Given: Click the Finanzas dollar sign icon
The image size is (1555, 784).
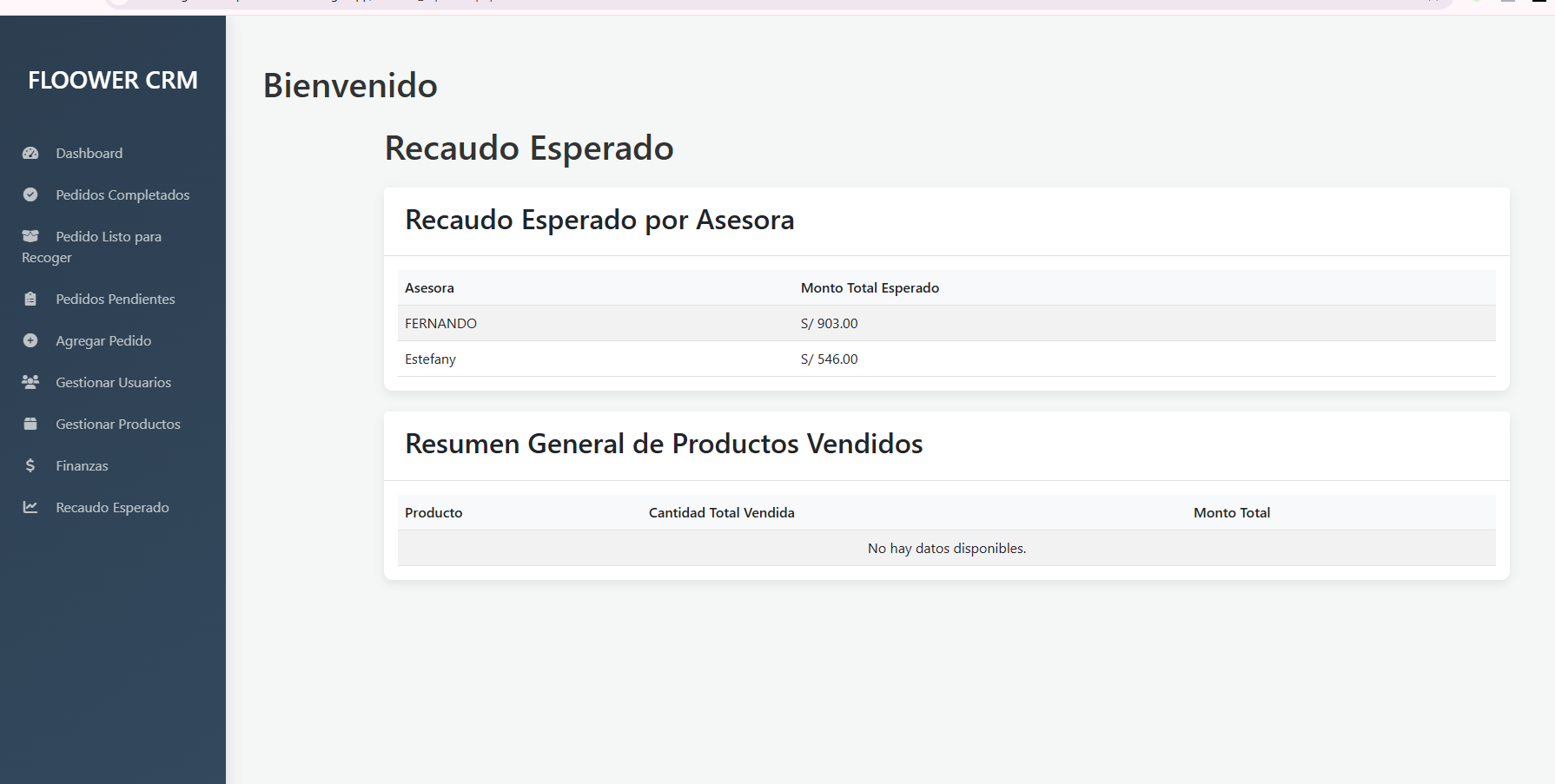Looking at the screenshot, I should pos(30,465).
